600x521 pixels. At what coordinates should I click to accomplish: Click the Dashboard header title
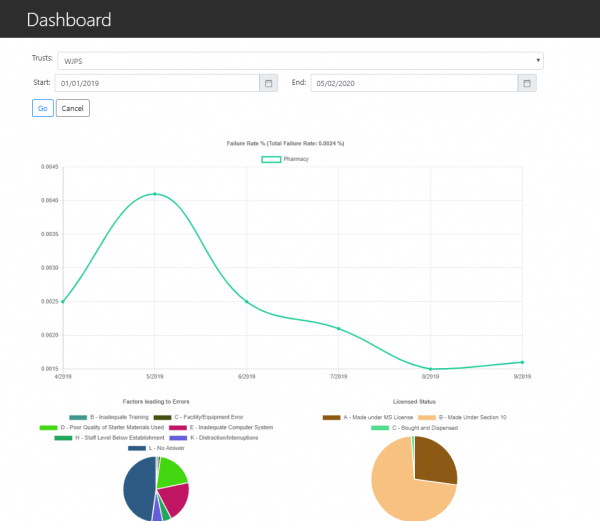pos(69,19)
